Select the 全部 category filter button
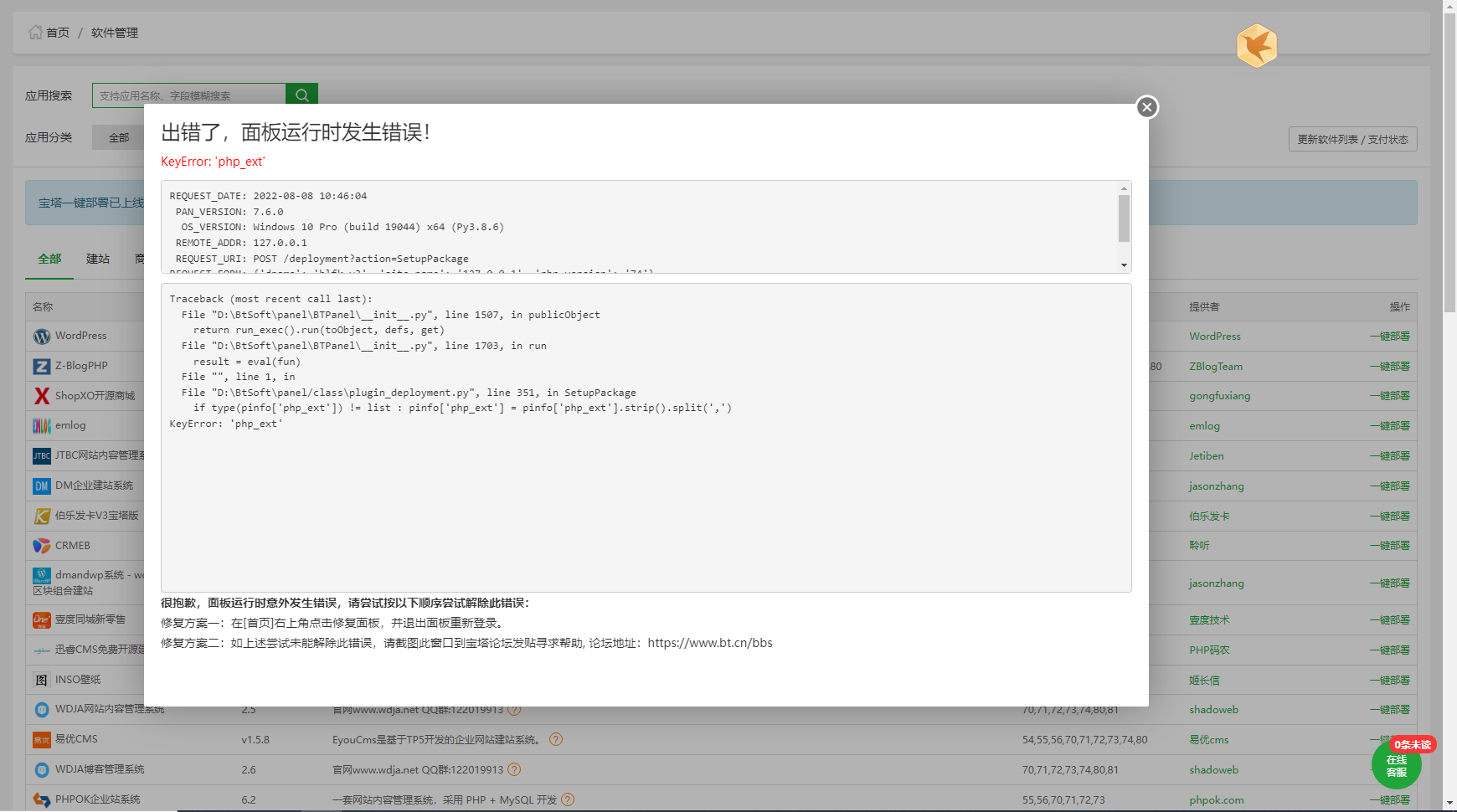 point(119,137)
